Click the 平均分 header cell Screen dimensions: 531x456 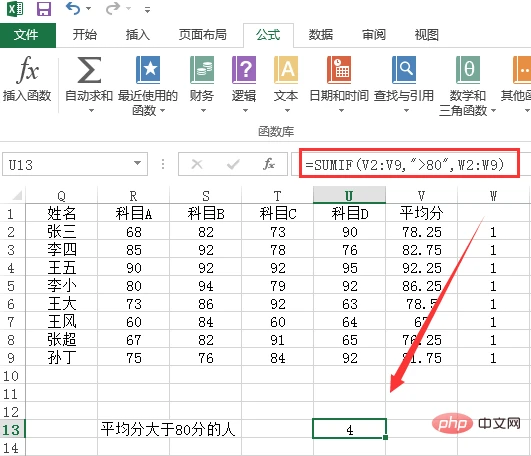click(421, 213)
